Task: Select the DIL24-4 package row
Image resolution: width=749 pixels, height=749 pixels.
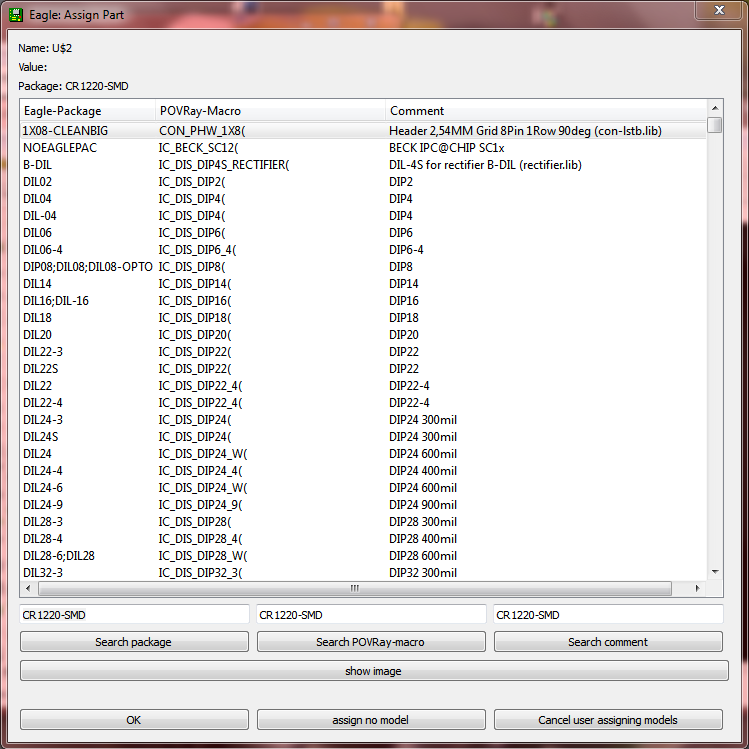Action: click(x=363, y=471)
